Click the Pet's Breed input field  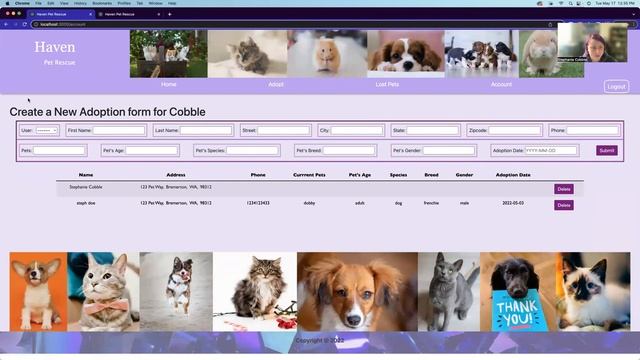point(349,150)
